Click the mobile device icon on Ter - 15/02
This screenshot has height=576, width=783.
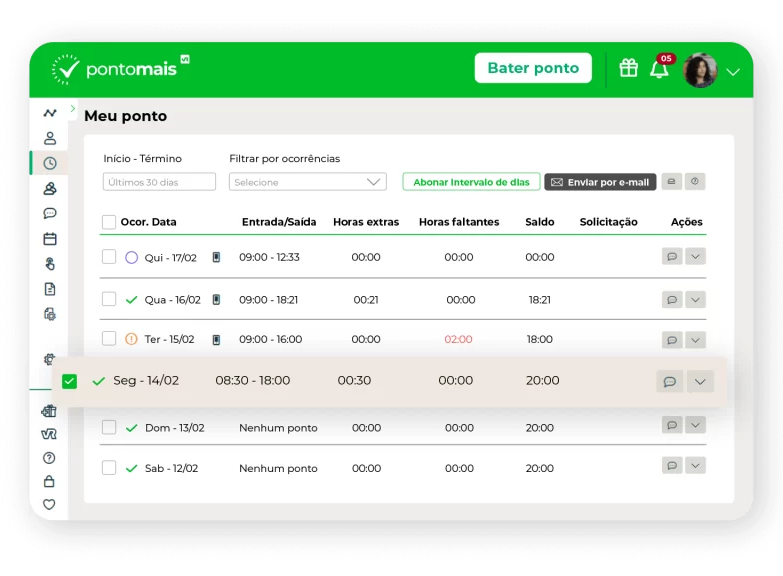[x=216, y=340]
